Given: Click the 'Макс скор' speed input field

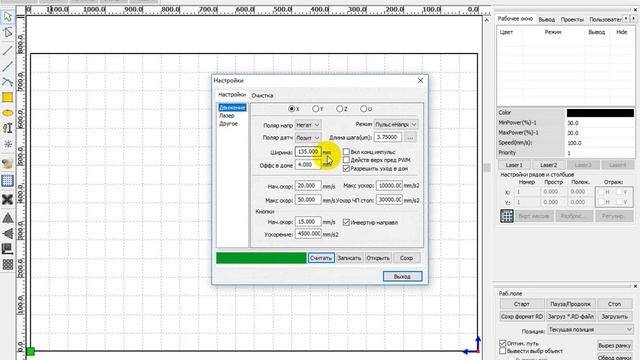Looking at the screenshot, I should coord(308,200).
